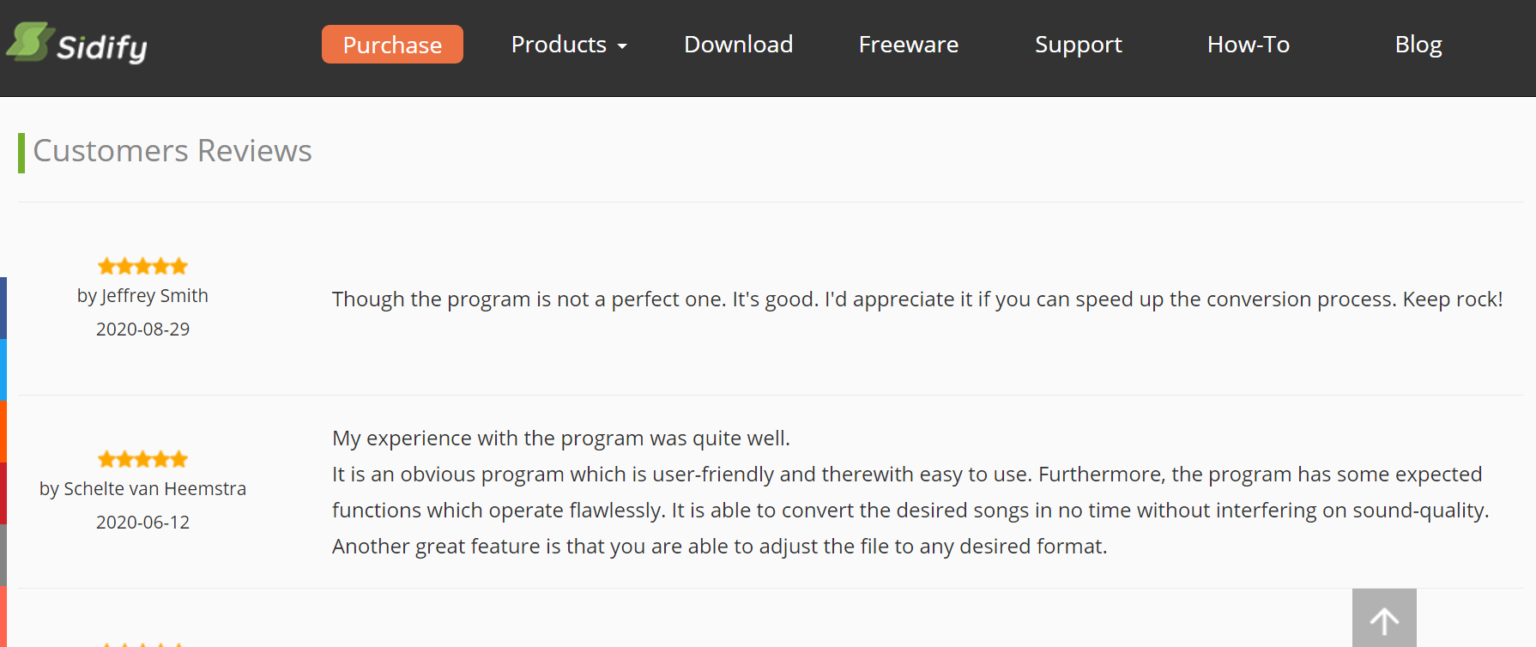Click Schelte van Heemstra's star rating
This screenshot has height=647, width=1536.
[x=143, y=459]
